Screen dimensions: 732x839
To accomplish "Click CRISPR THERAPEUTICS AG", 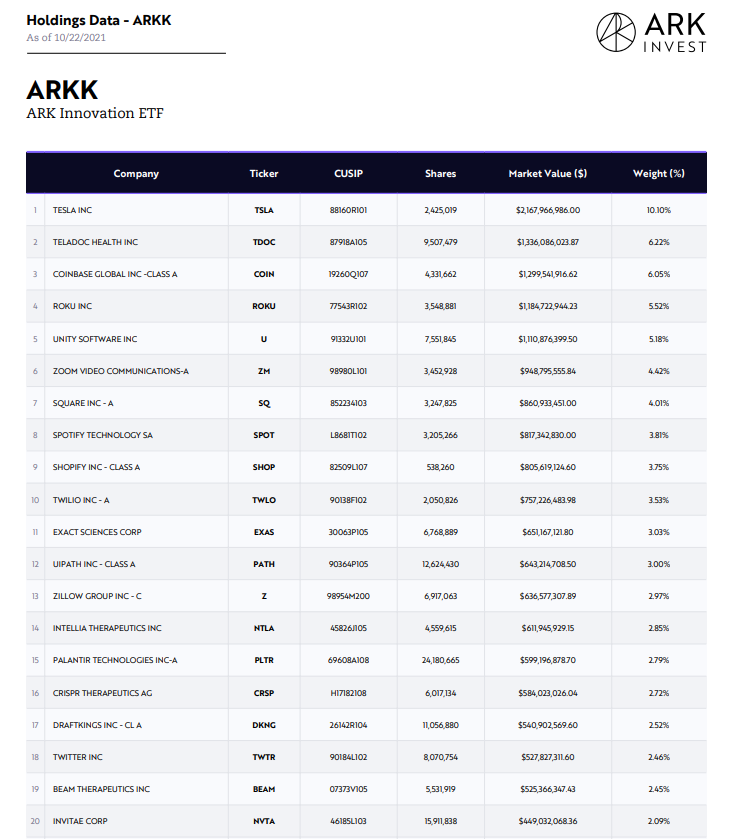I will [x=103, y=693].
